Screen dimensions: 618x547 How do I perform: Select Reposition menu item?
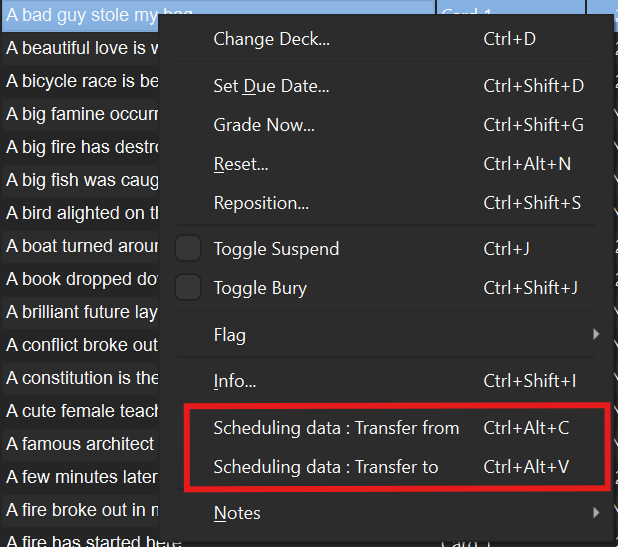tap(261, 203)
